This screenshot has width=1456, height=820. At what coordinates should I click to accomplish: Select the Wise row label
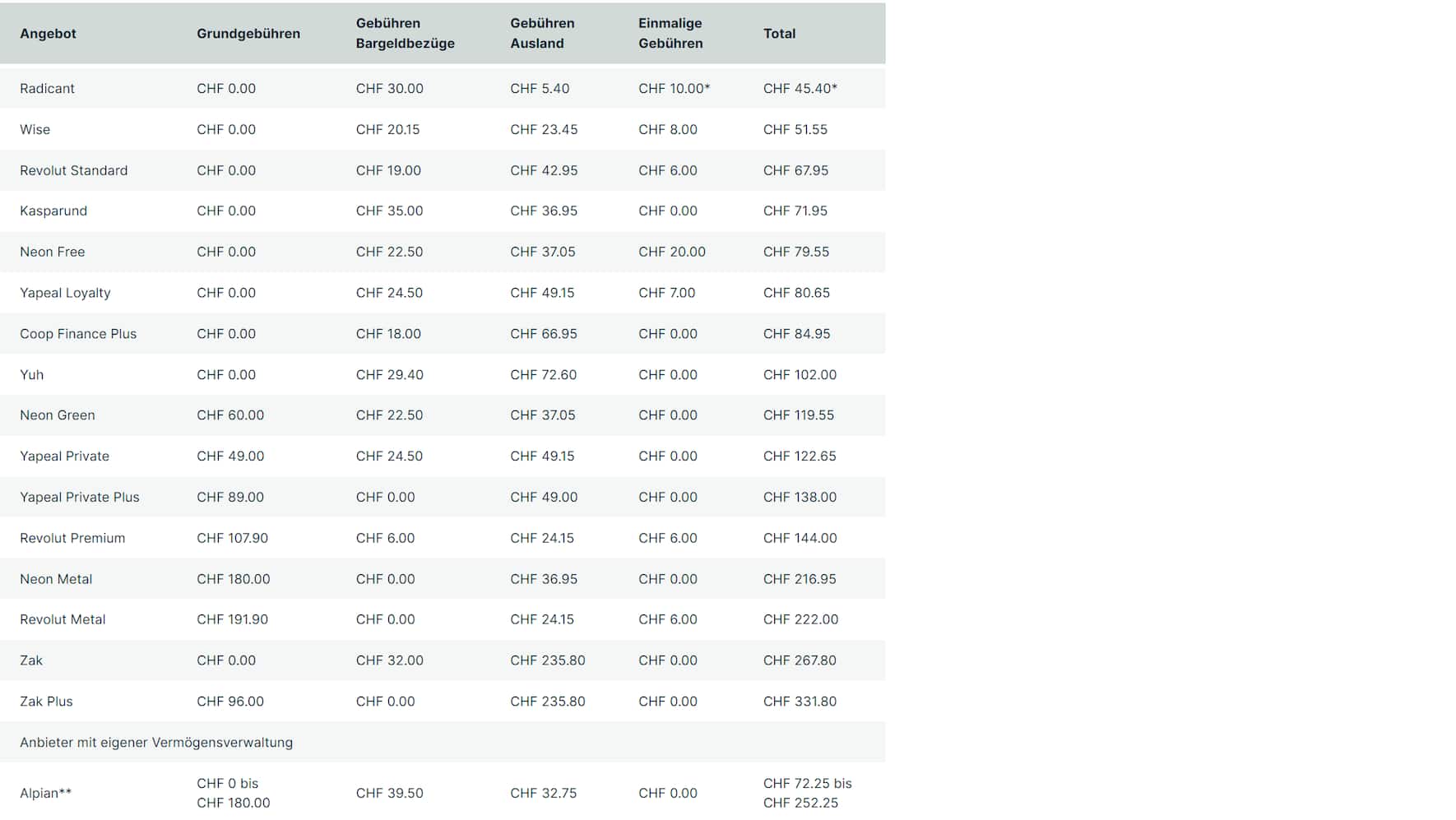click(x=35, y=130)
